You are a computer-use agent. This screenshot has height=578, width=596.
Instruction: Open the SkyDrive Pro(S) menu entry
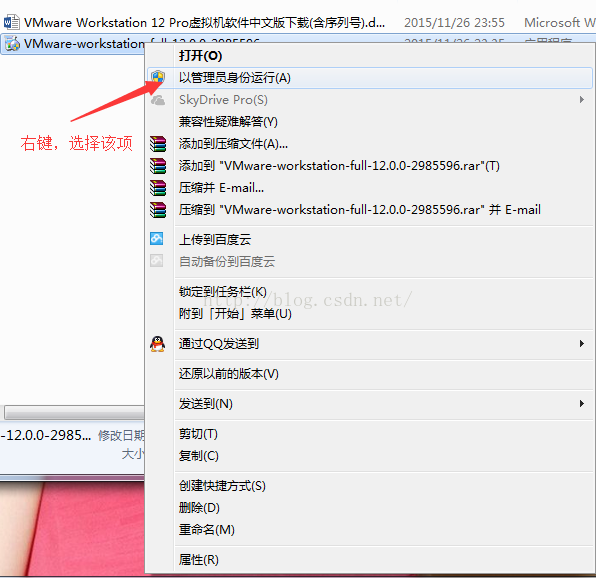[x=369, y=100]
